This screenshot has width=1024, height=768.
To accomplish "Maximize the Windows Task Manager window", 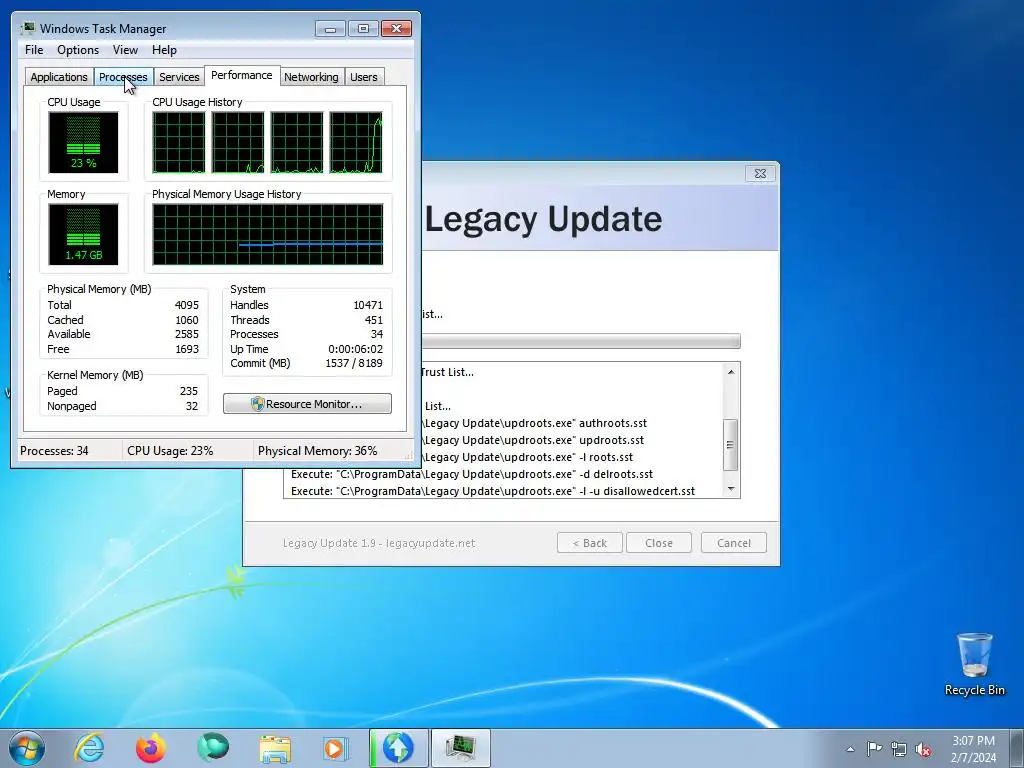I will [x=363, y=29].
